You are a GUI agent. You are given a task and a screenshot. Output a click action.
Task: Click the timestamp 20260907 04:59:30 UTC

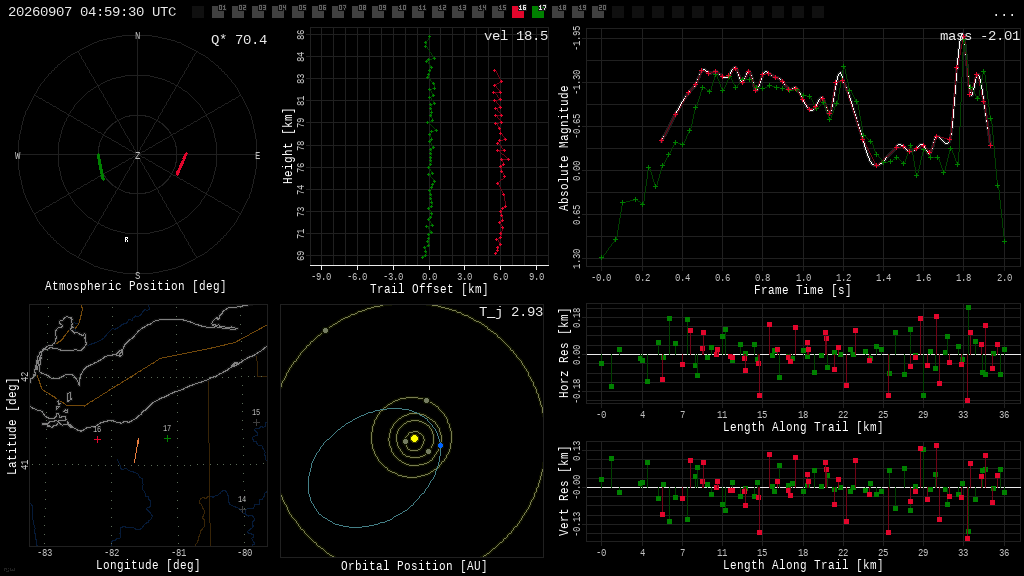pyautogui.click(x=92, y=12)
